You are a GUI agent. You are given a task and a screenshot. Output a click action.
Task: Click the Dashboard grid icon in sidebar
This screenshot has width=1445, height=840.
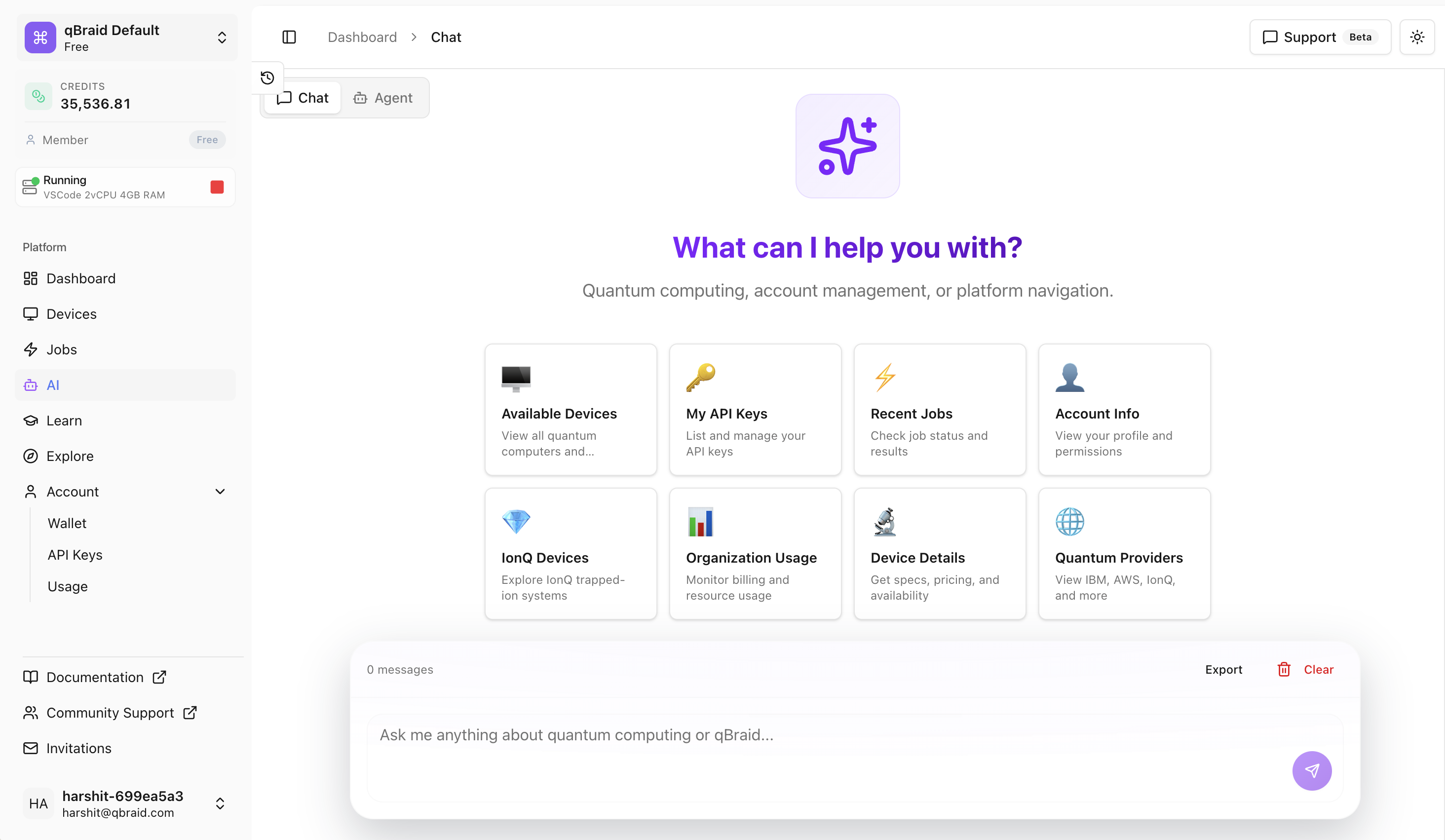click(x=31, y=278)
